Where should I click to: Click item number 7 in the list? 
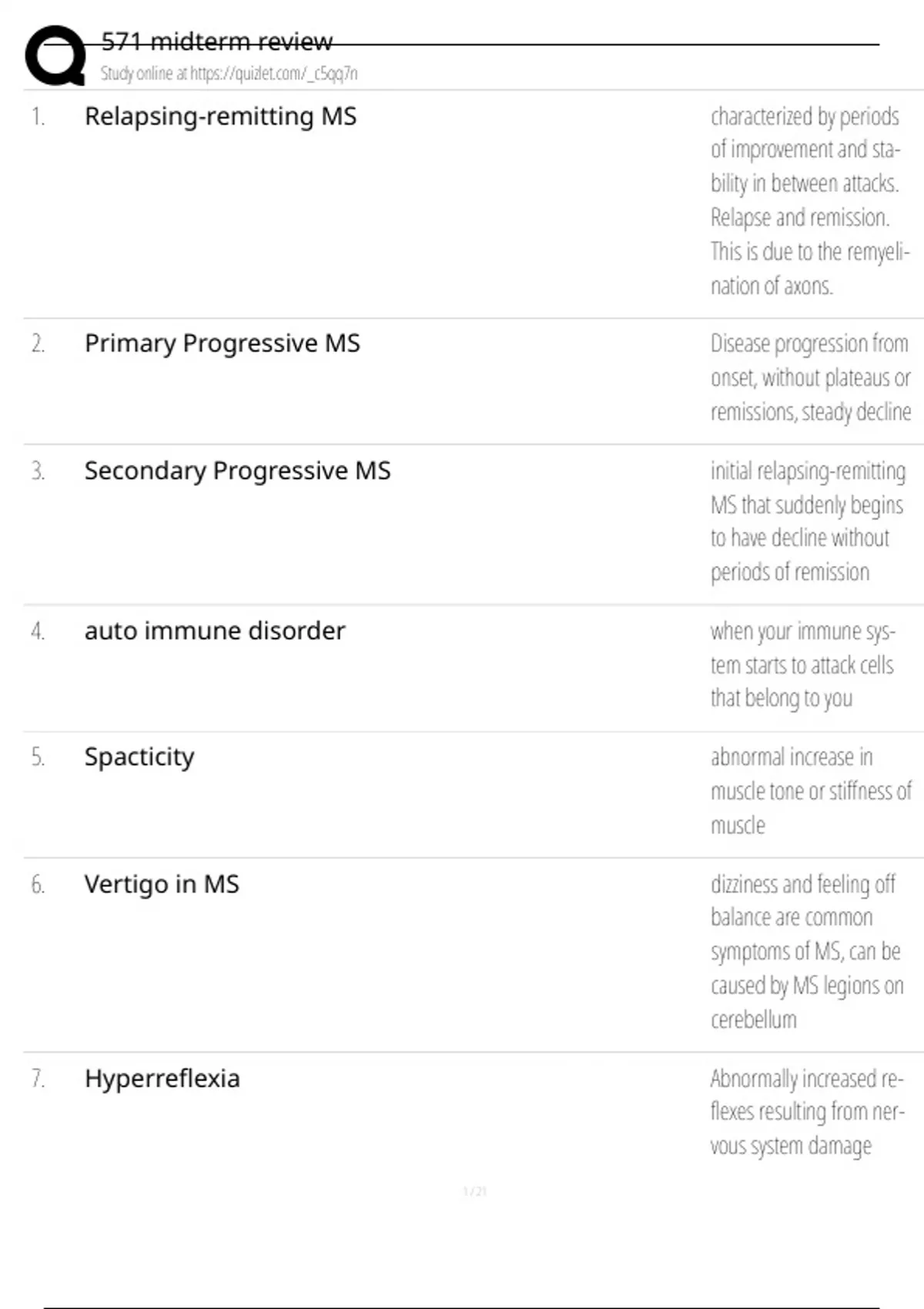coord(38,1079)
